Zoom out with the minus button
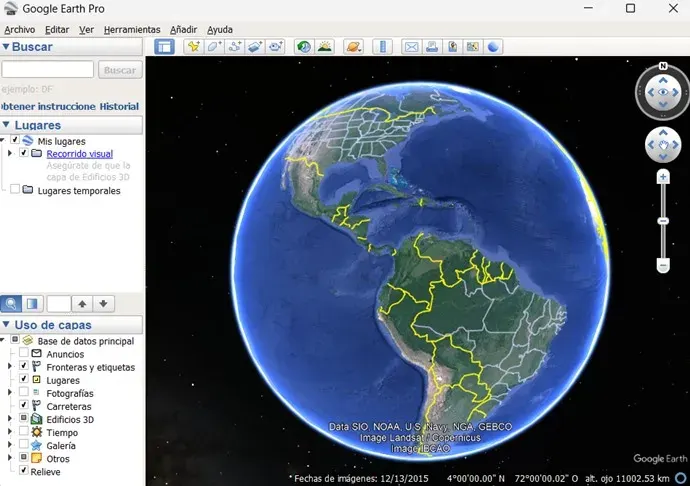 click(663, 265)
